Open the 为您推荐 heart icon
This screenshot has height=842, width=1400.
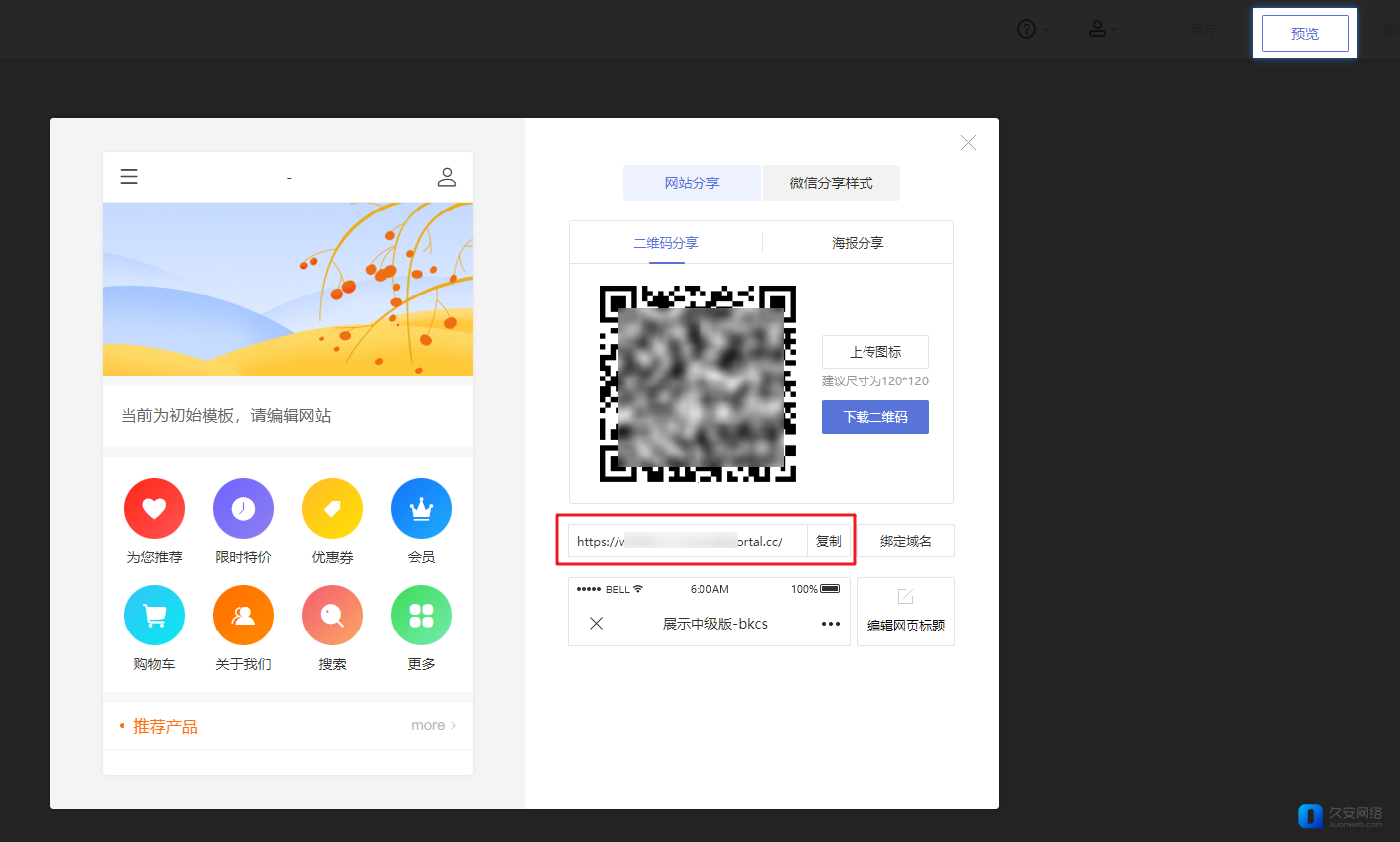point(154,509)
